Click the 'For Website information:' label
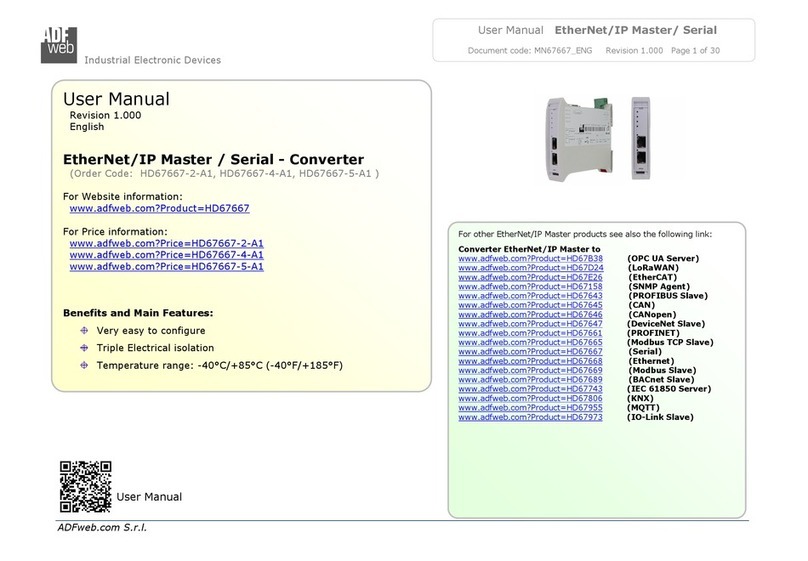This screenshot has width=808, height=561. coord(123,197)
